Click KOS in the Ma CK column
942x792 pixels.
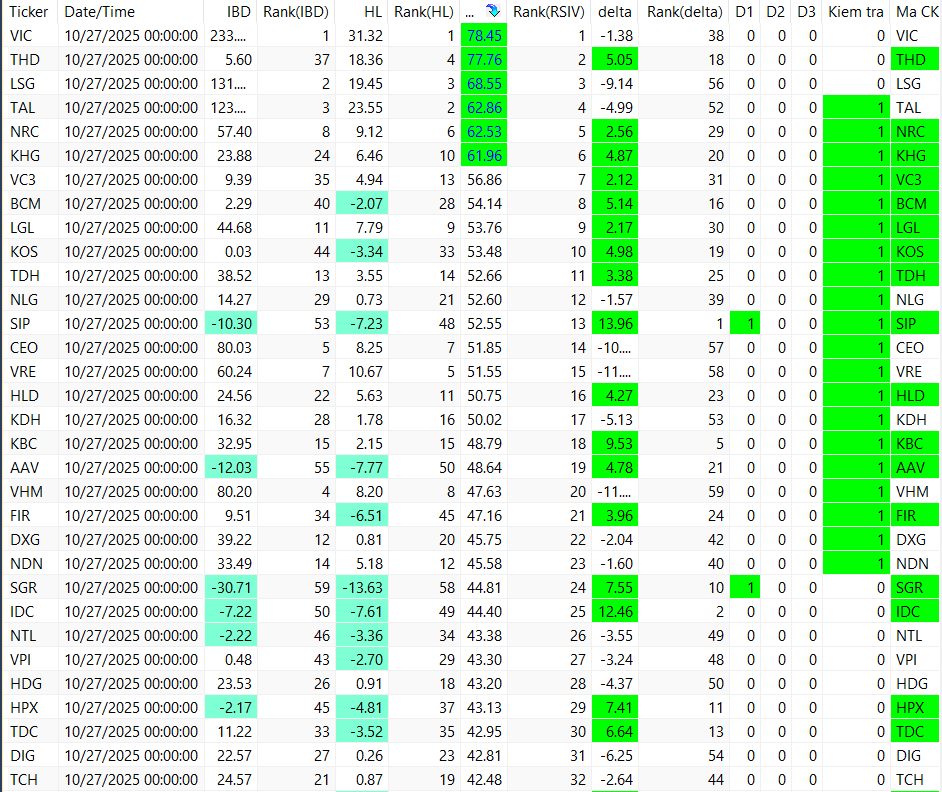point(915,252)
